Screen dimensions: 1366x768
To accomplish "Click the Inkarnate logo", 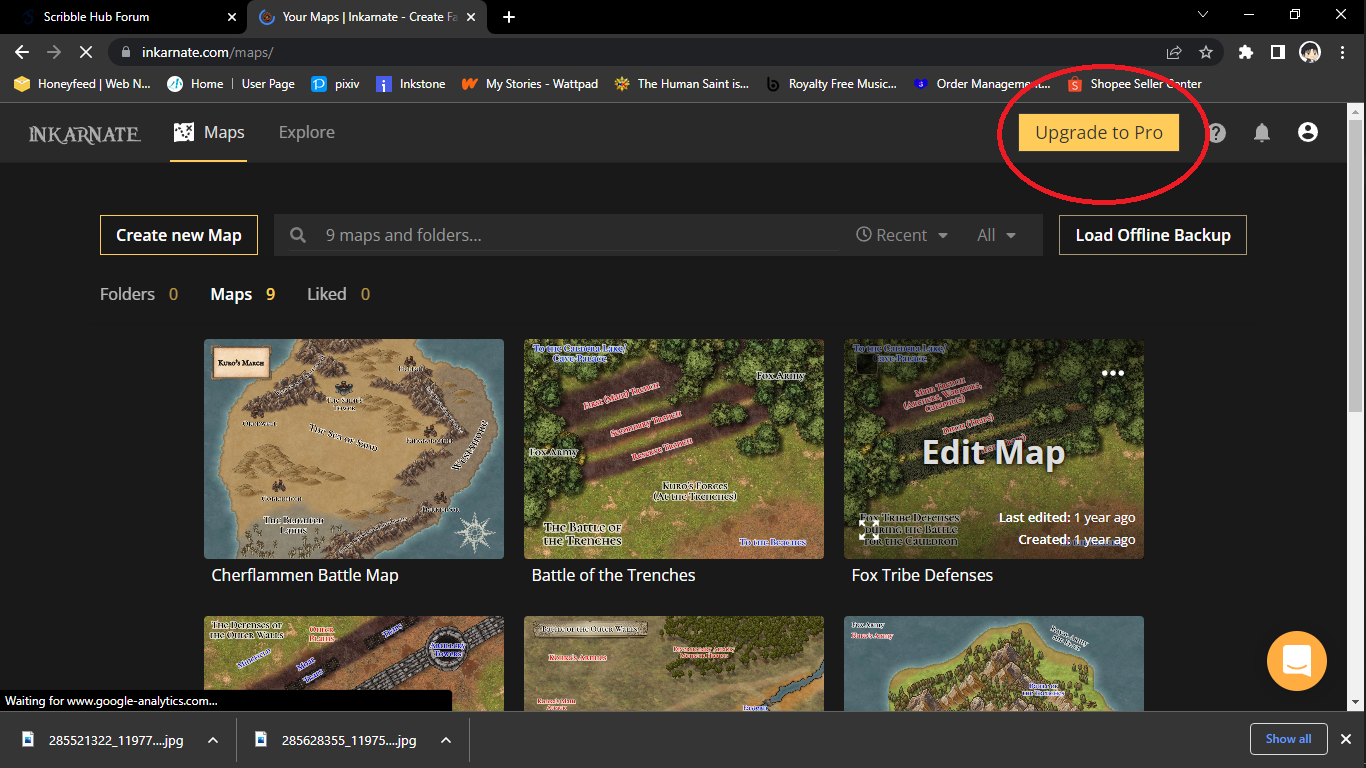I will pyautogui.click(x=85, y=133).
